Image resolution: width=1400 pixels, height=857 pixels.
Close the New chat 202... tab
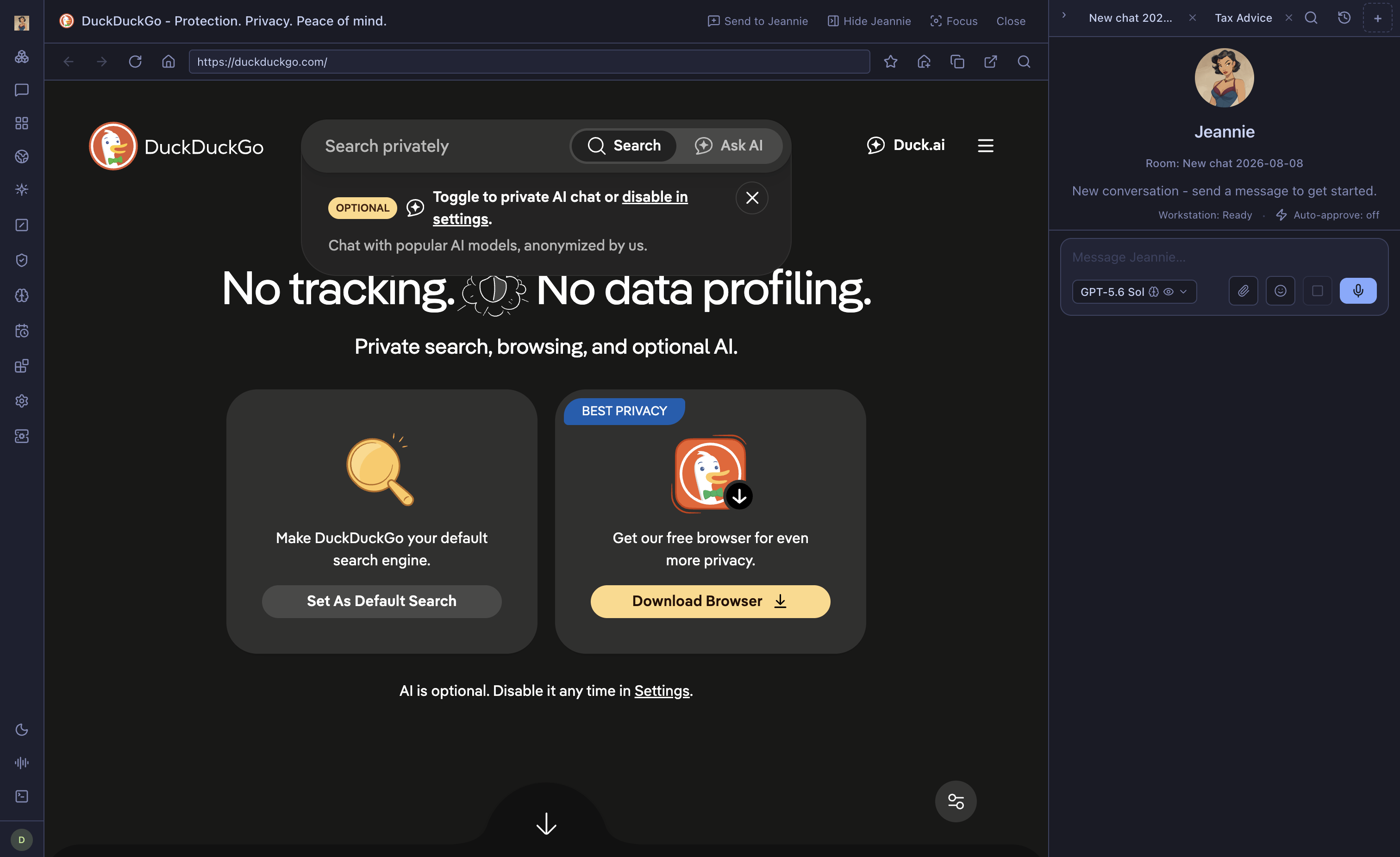click(1193, 18)
